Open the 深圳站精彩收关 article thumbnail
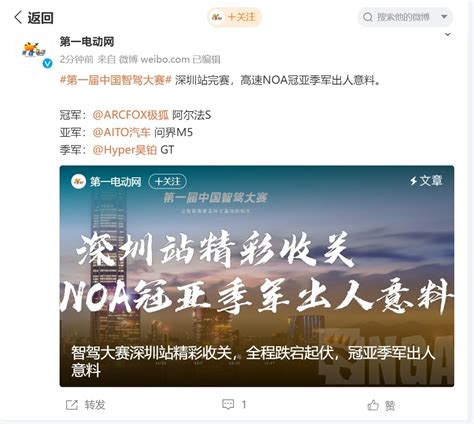This screenshot has height=424, width=474. tap(257, 276)
